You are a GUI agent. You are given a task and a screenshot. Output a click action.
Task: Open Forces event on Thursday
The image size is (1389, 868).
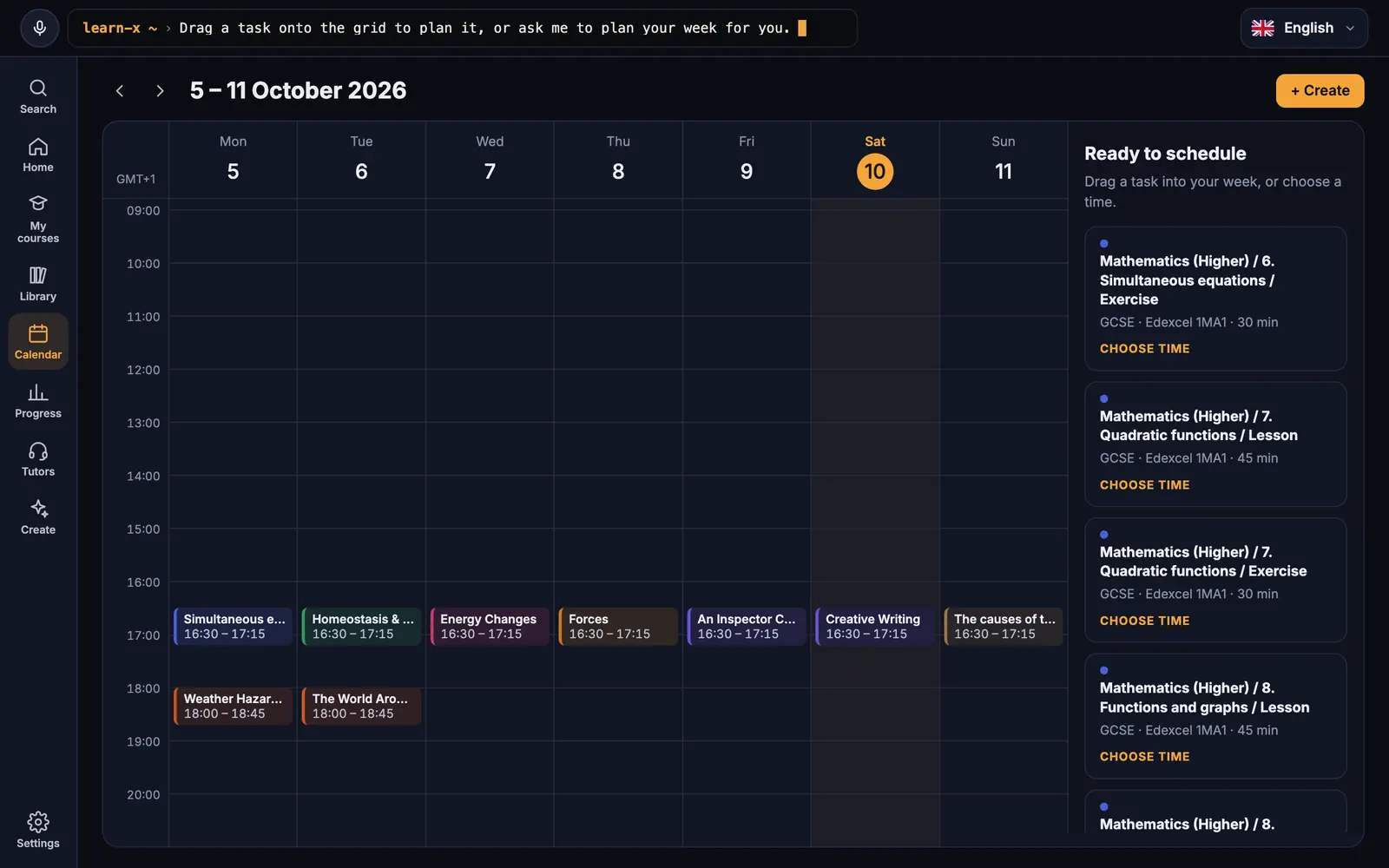[618, 626]
